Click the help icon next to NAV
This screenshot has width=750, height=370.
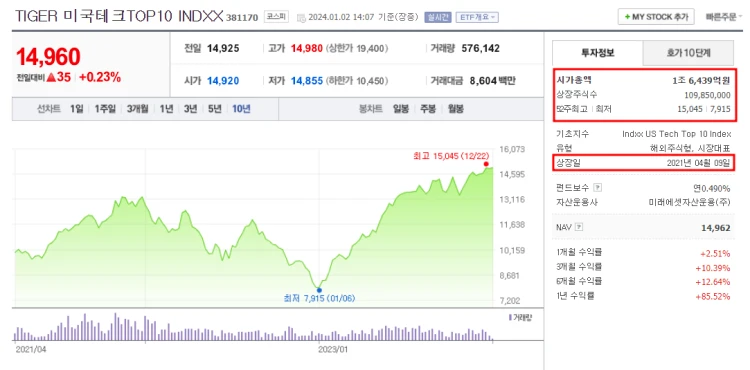point(579,228)
